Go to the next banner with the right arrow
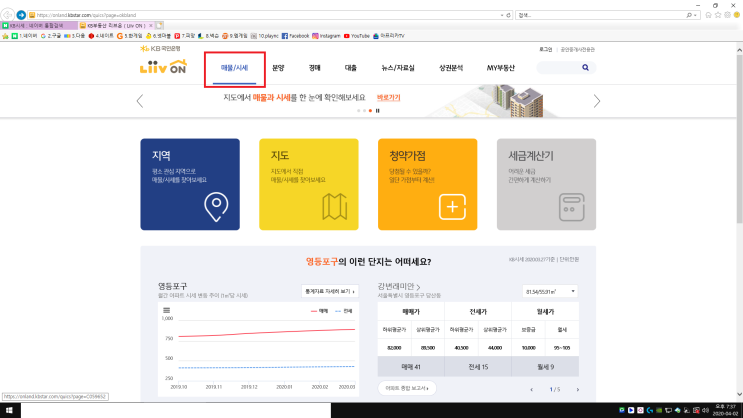This screenshot has height=418, width=743. 597,101
